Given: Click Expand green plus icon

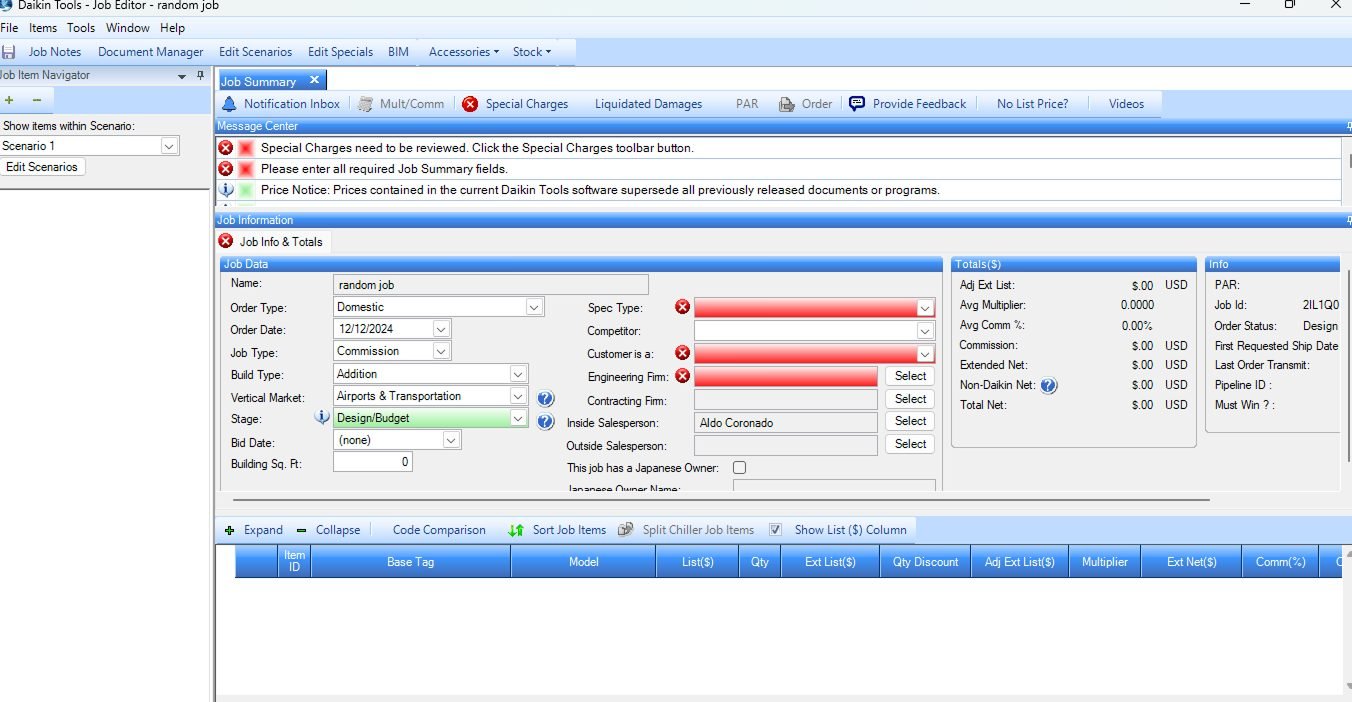Looking at the screenshot, I should 230,530.
